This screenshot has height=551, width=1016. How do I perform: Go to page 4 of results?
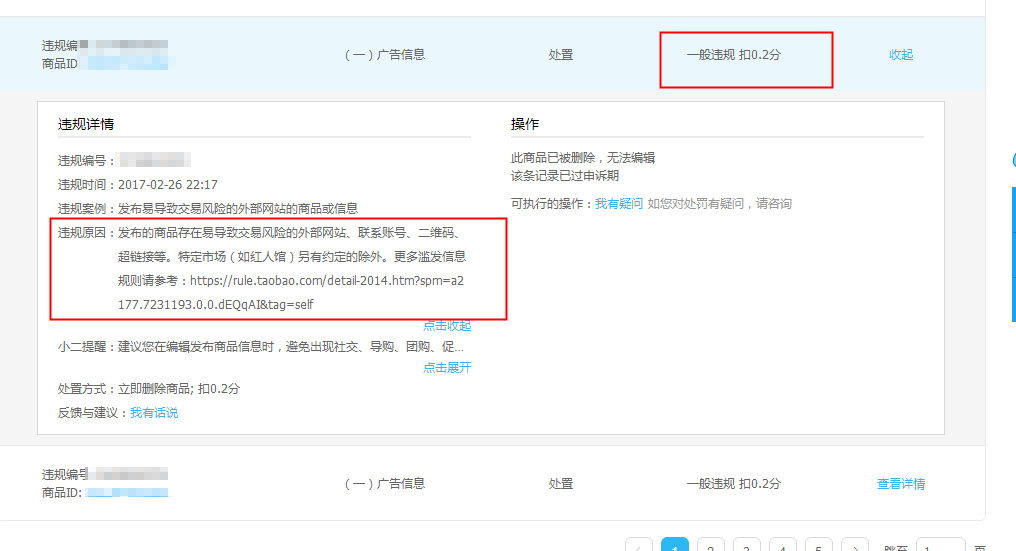coord(783,546)
